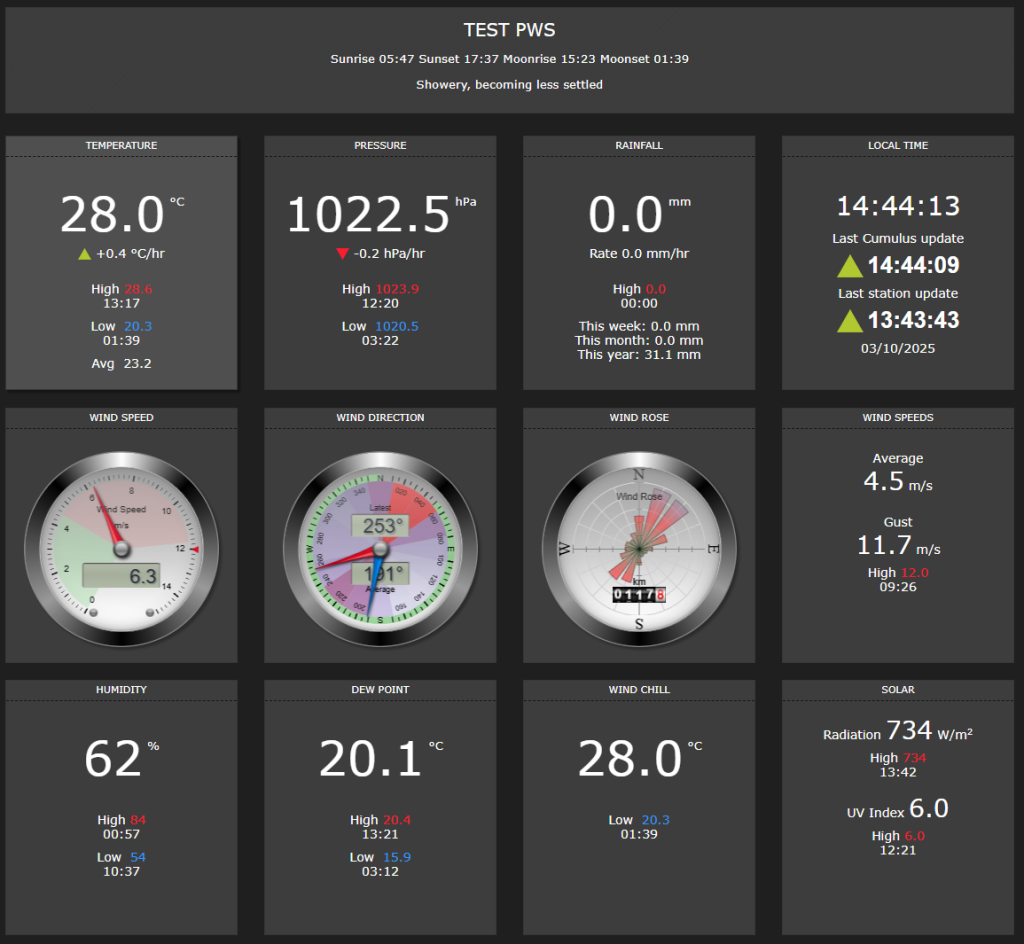1024x944 pixels.
Task: Open the TEST PWS station title
Action: 510,31
